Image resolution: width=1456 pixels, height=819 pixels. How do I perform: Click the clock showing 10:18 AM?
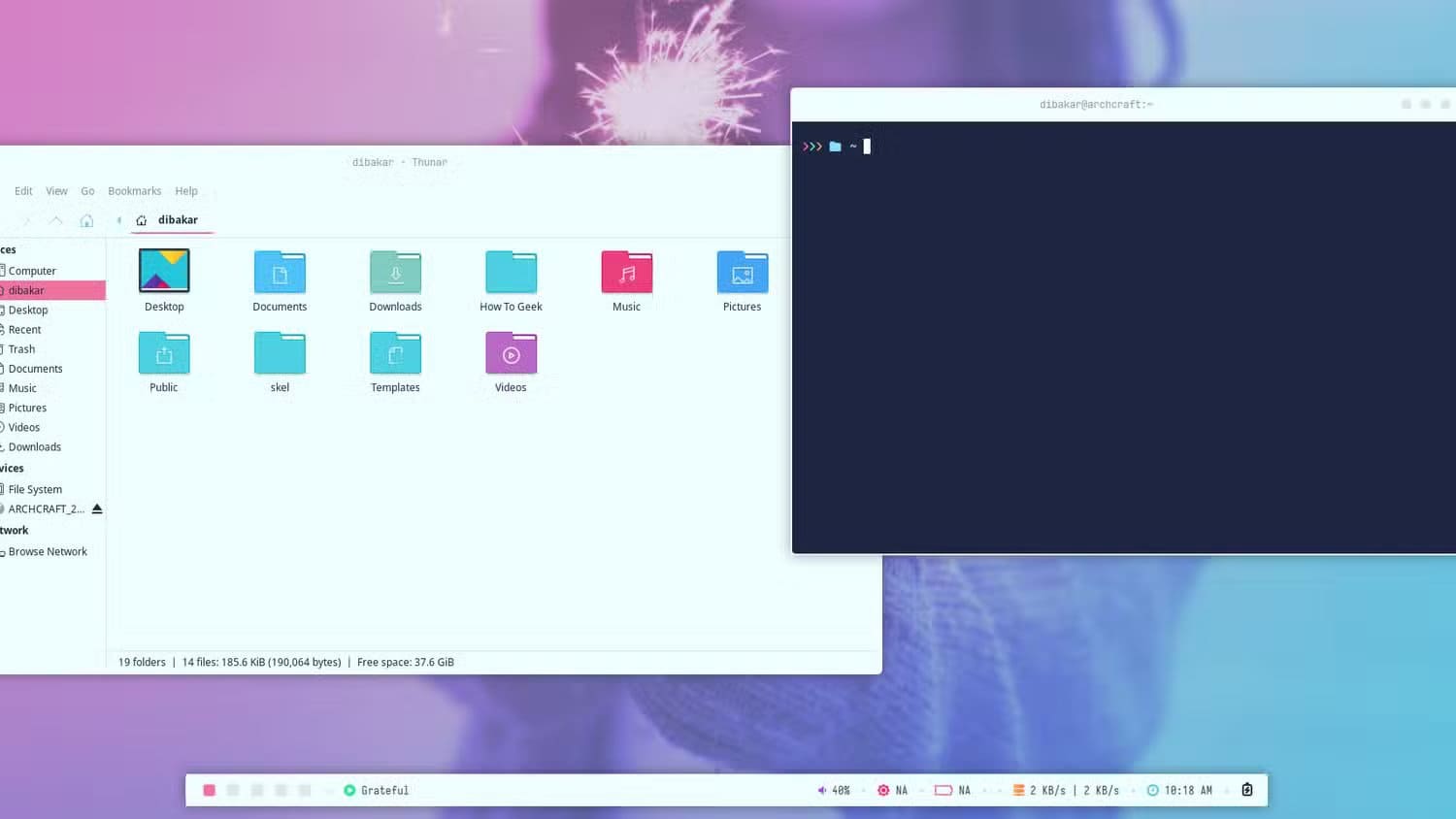pos(1179,790)
